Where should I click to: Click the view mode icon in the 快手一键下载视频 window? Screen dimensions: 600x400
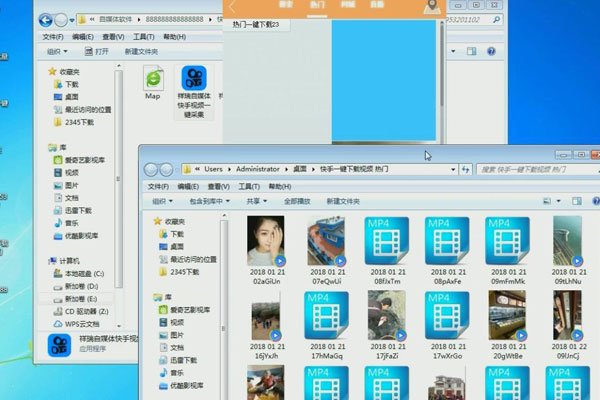[548, 201]
